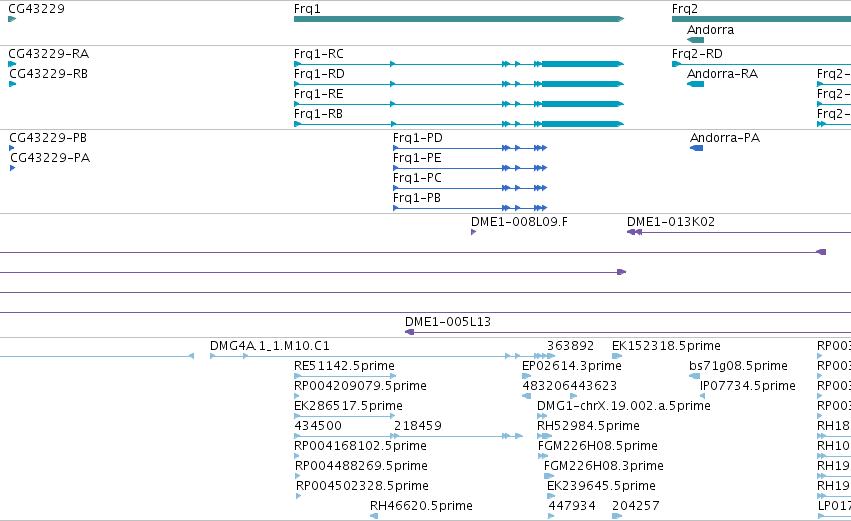Select the CG43229 gene label

click(x=36, y=9)
